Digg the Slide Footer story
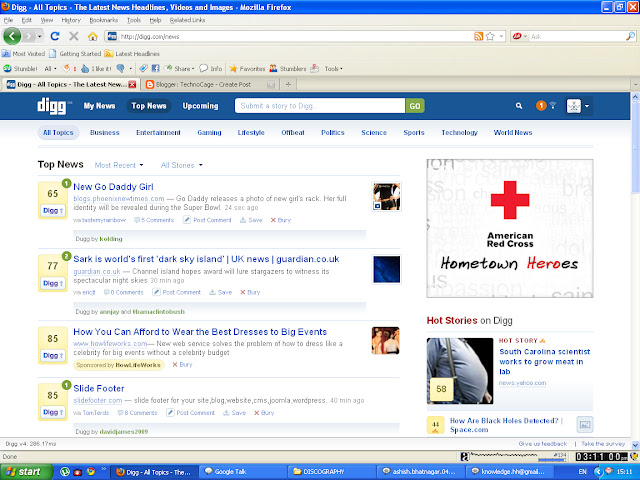This screenshot has height=480, width=640. pyautogui.click(x=53, y=412)
